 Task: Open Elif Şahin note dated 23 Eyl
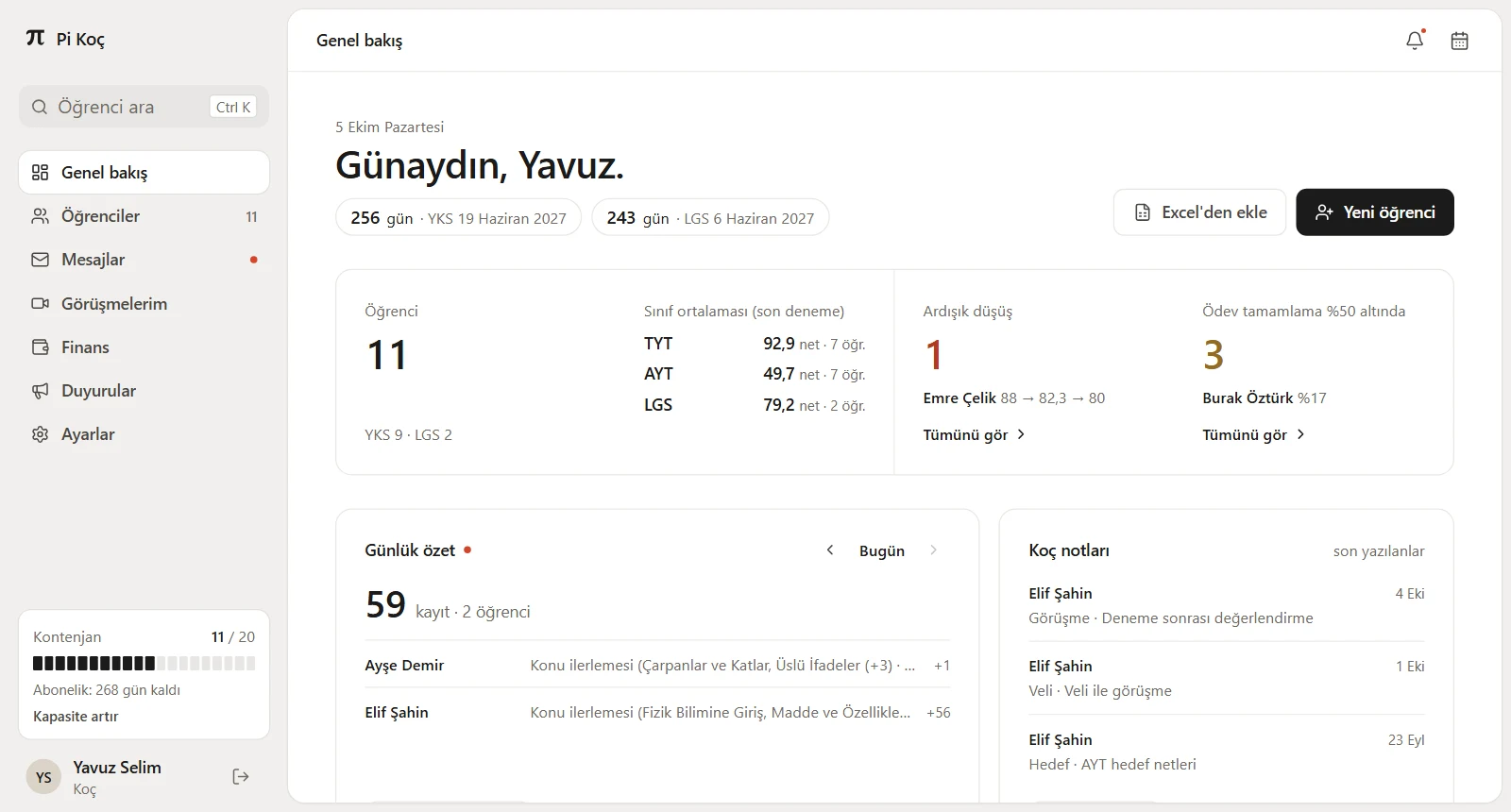coord(1227,752)
